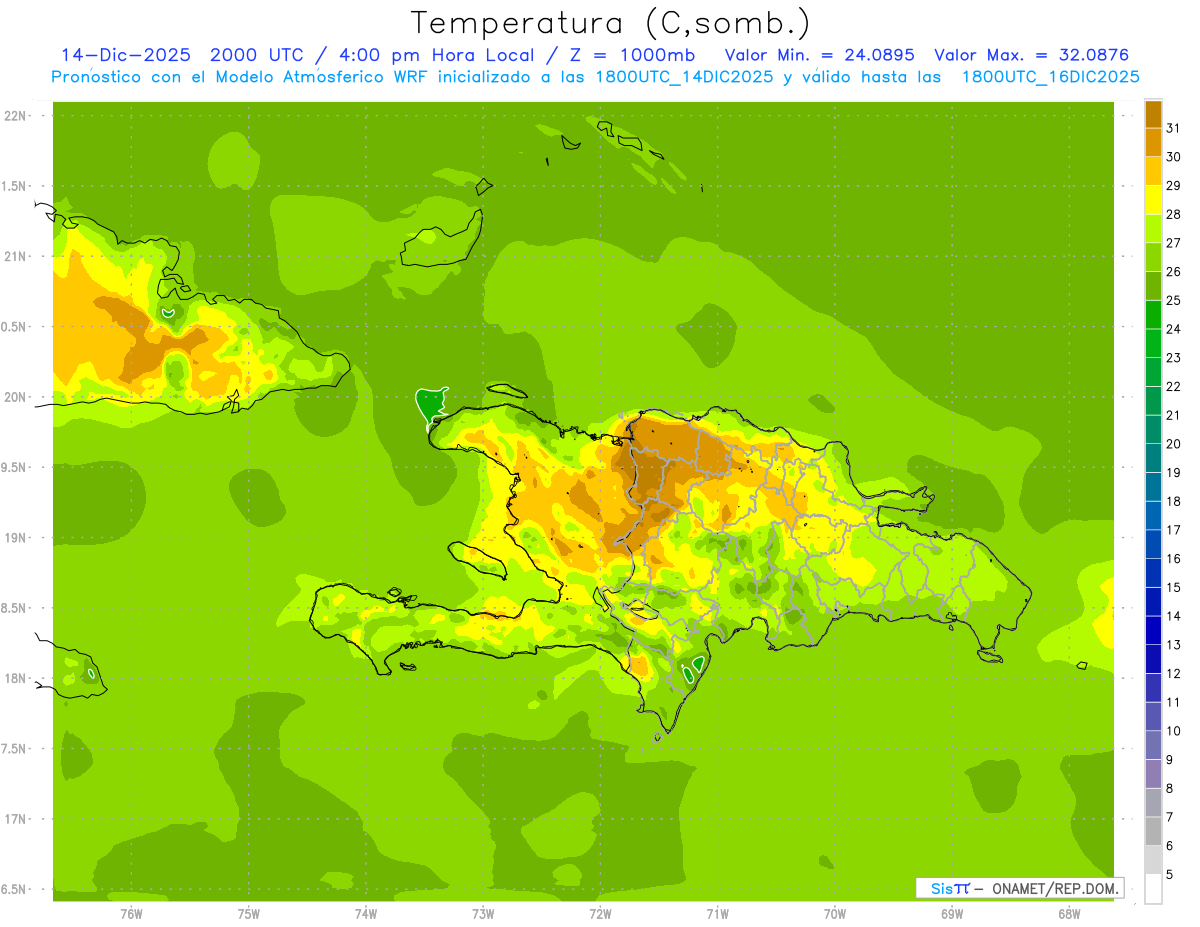Click the colorbar value label "10"

pyautogui.click(x=1173, y=731)
